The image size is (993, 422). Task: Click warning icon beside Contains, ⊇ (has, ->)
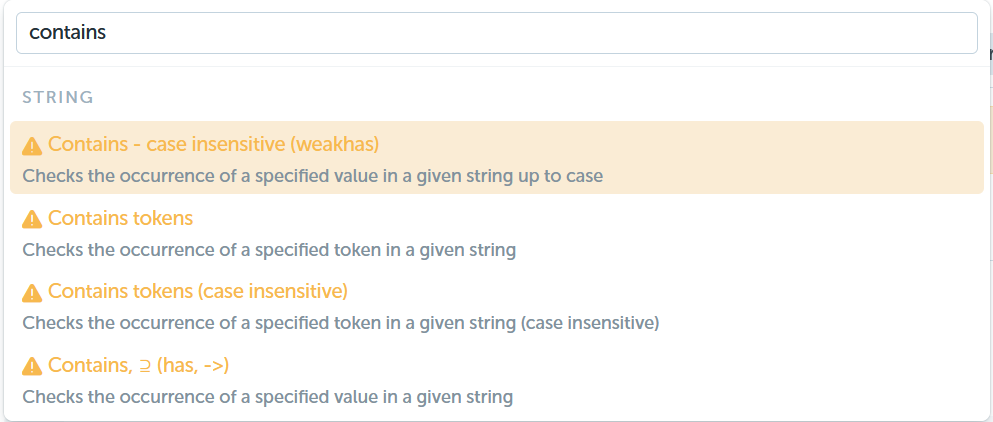tap(32, 366)
